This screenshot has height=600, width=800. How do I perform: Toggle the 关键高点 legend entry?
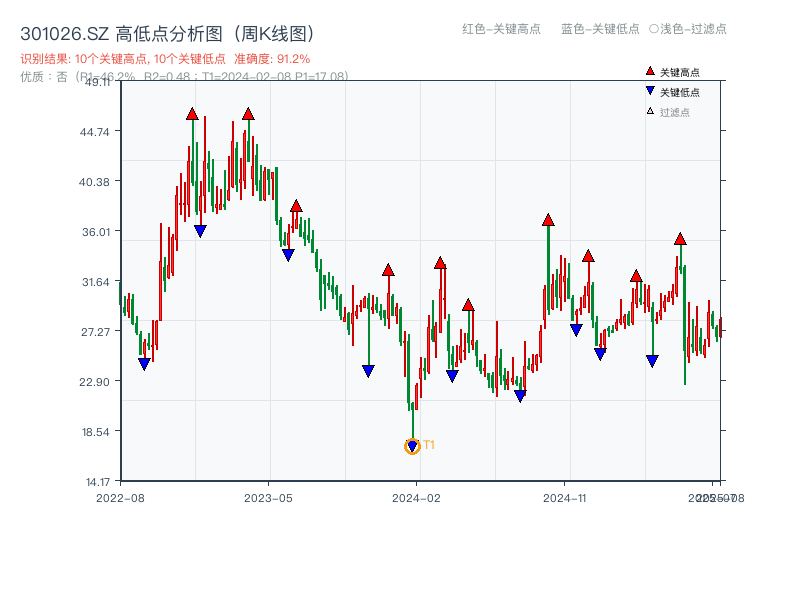[680, 70]
